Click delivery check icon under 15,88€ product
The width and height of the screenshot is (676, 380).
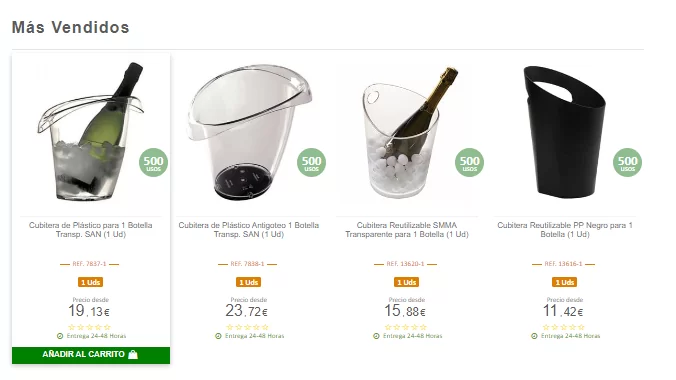click(376, 336)
